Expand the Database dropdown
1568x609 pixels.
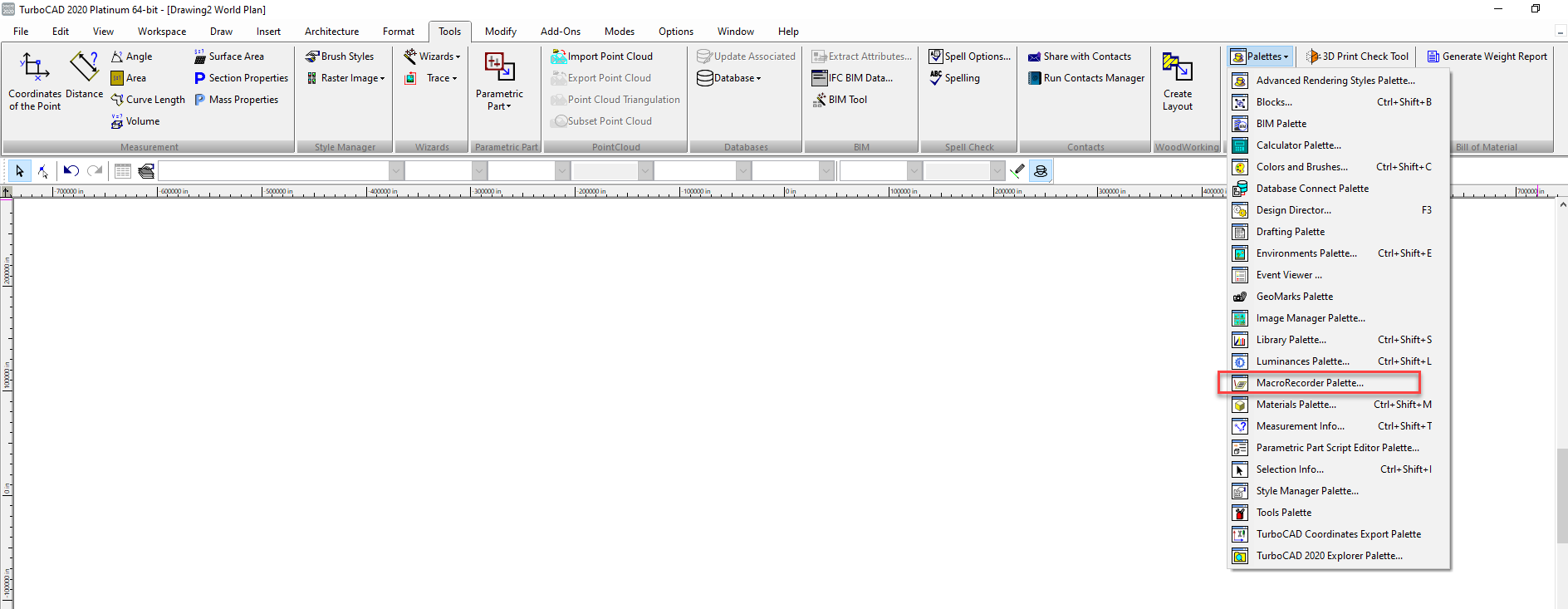[x=729, y=78]
